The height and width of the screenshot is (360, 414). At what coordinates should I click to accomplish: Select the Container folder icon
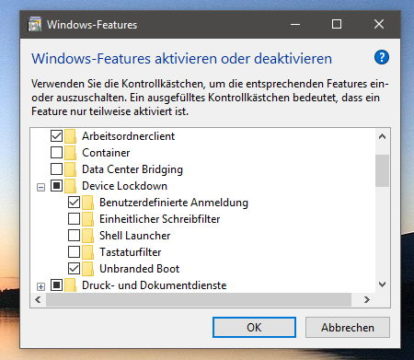[x=70, y=153]
